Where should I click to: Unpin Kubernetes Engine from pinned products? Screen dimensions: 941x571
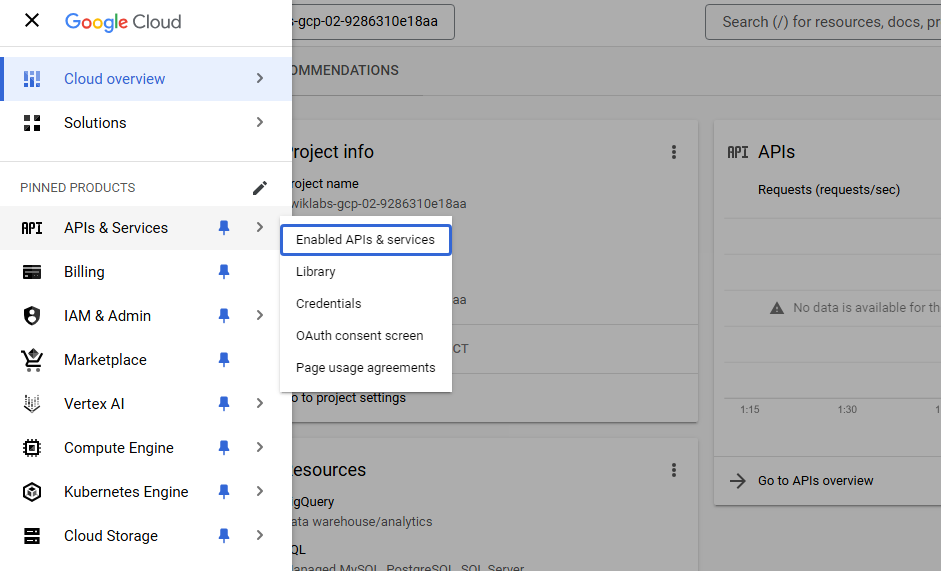coord(224,492)
